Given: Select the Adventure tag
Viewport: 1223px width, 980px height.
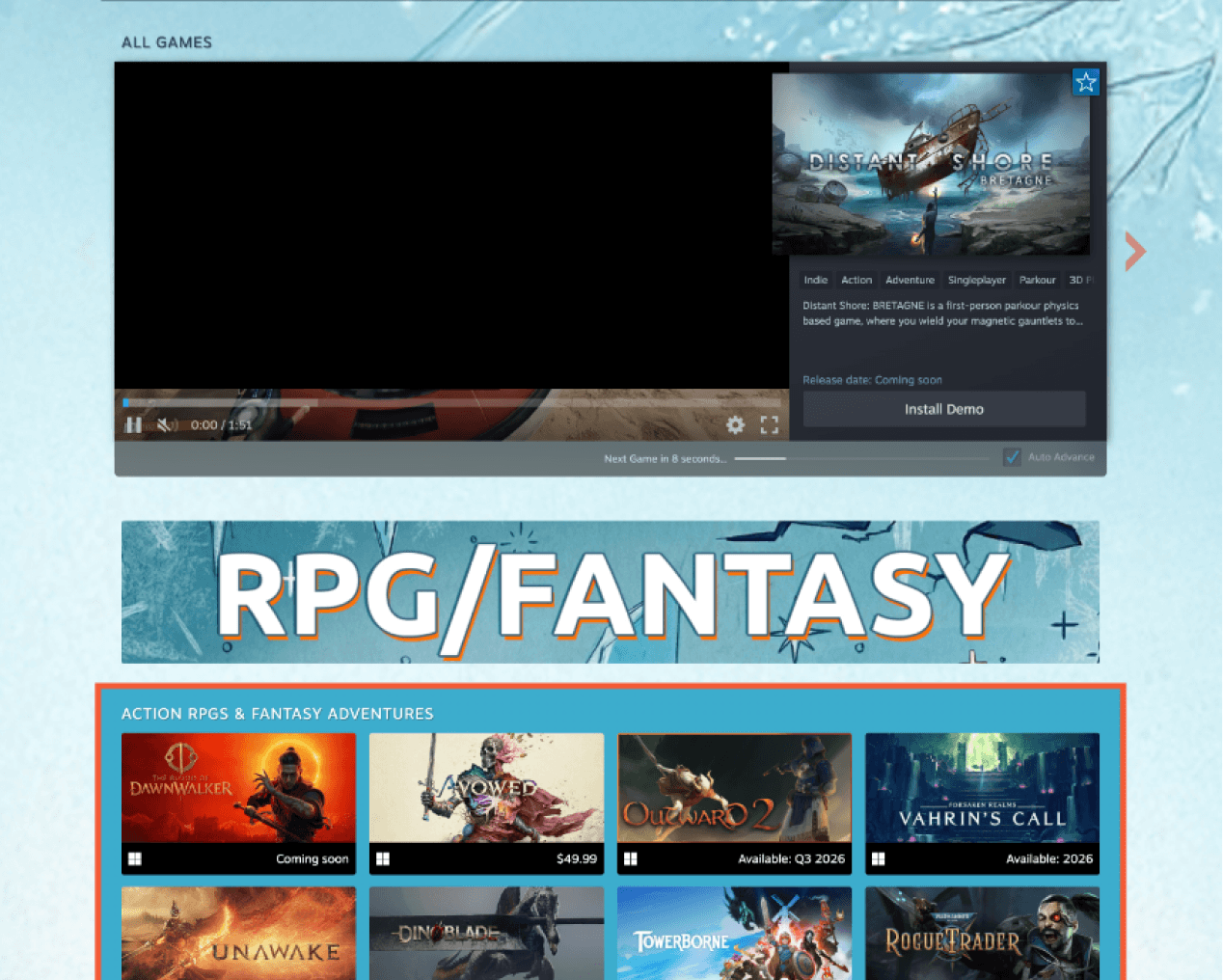Looking at the screenshot, I should pyautogui.click(x=910, y=280).
